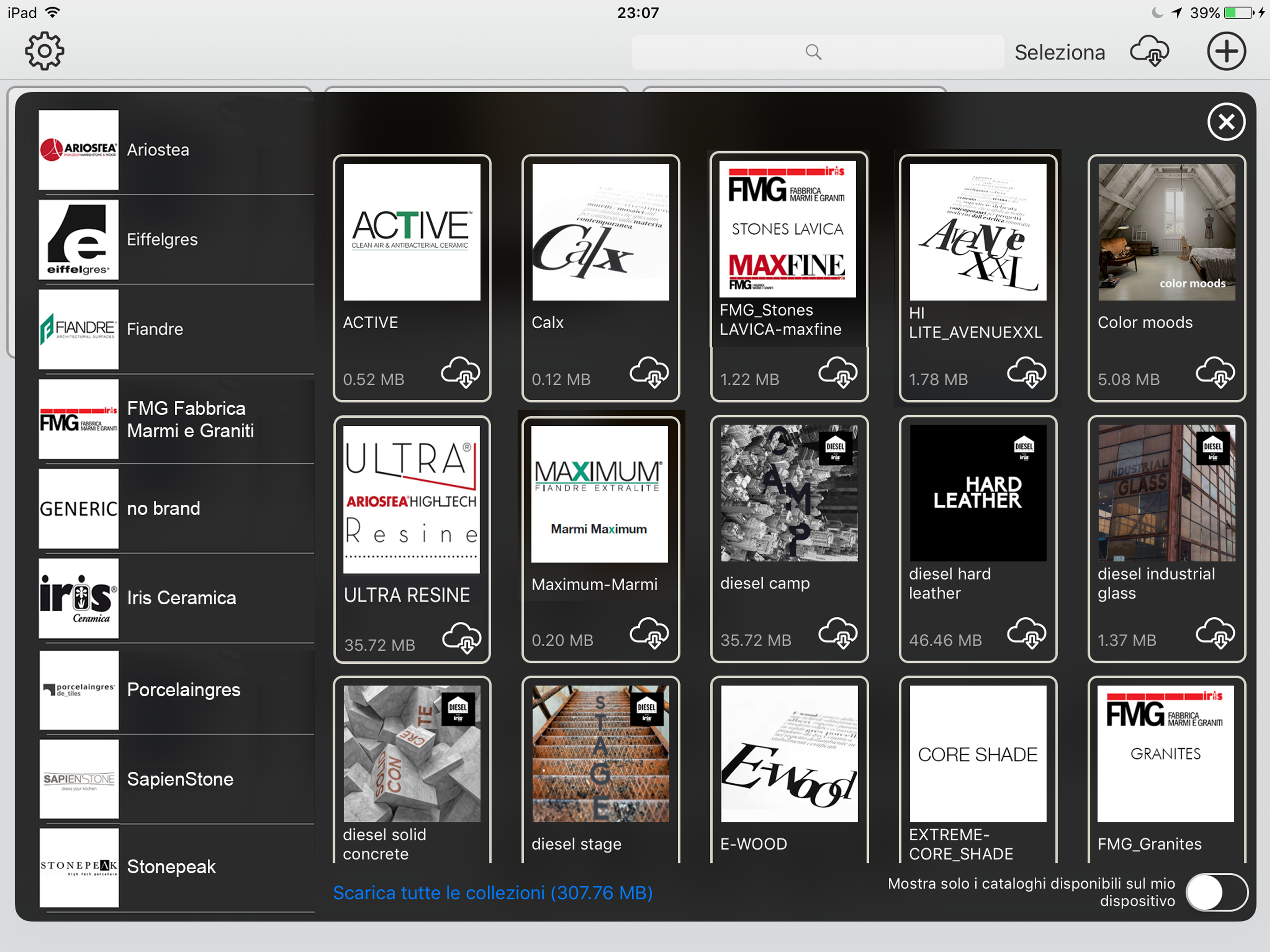Open the FMG Granites cover image
This screenshot has width=1270, height=952.
[x=1165, y=754]
